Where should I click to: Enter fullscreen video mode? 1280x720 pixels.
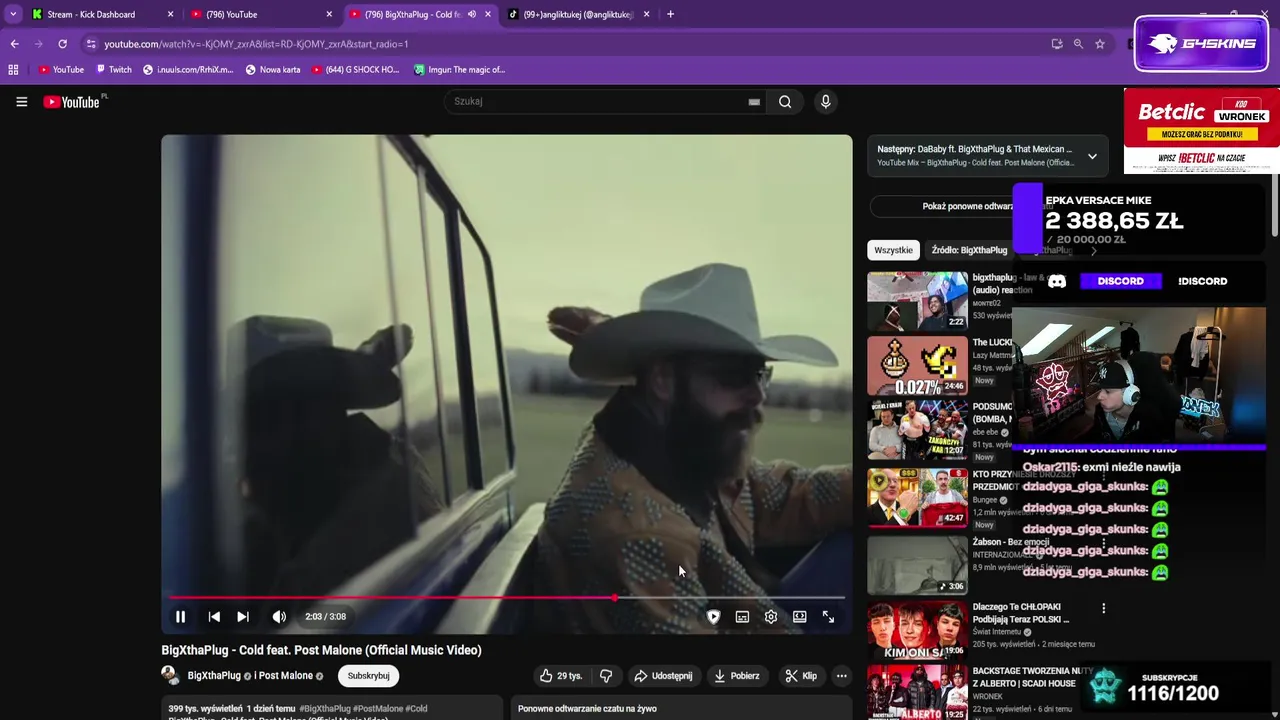click(x=828, y=617)
